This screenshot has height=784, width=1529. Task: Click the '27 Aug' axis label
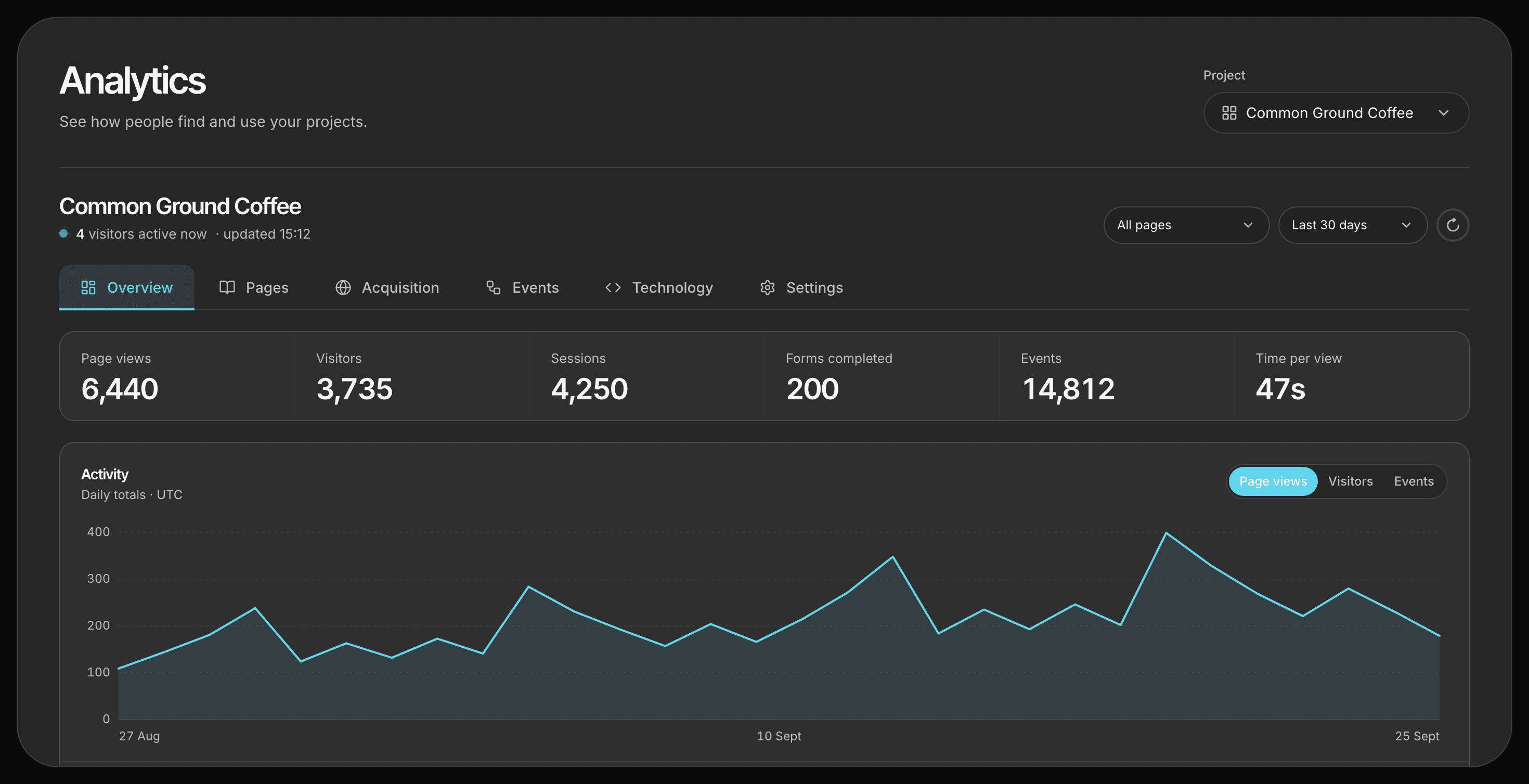pos(139,736)
